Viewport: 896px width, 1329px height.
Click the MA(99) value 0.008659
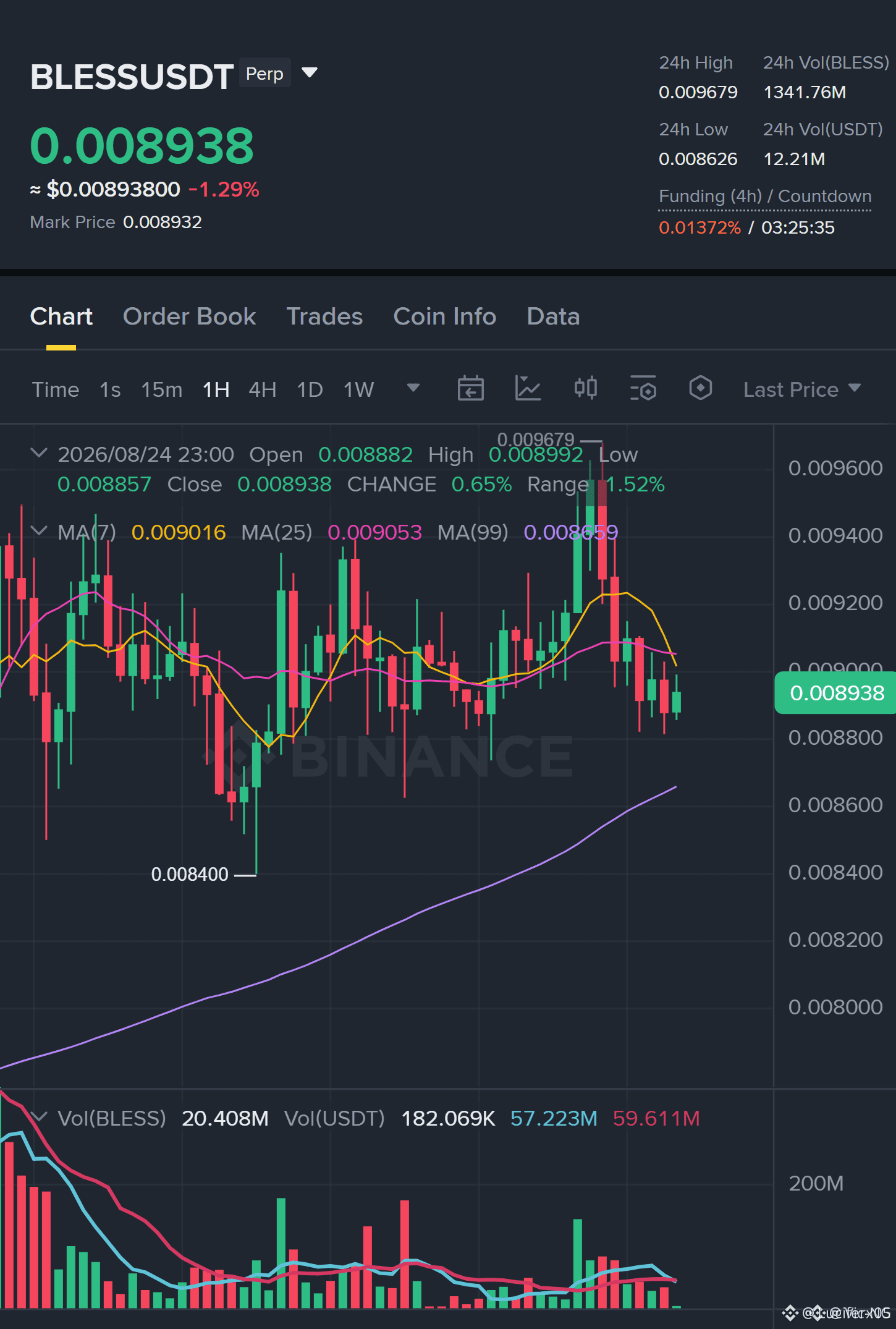pos(571,532)
